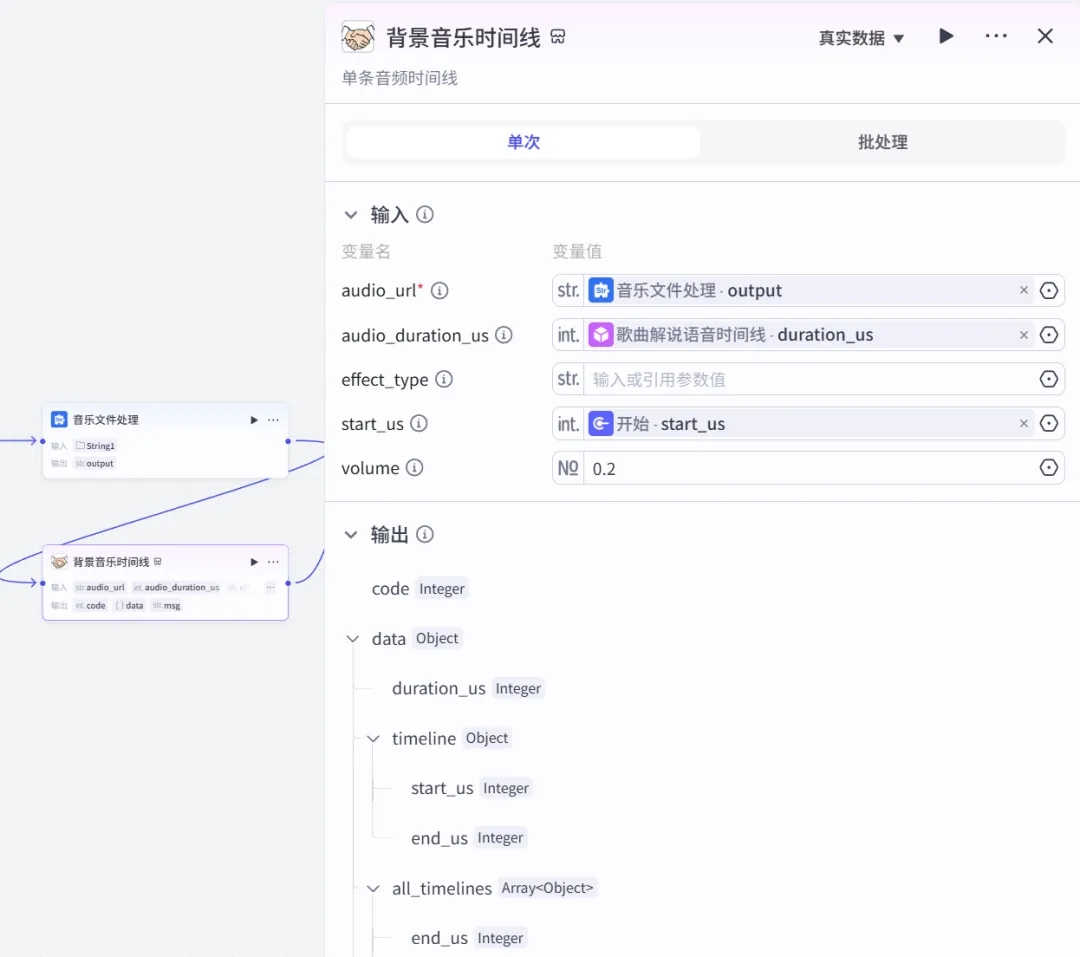This screenshot has height=957, width=1080.
Task: Switch to the 批处理 tab
Action: point(882,142)
